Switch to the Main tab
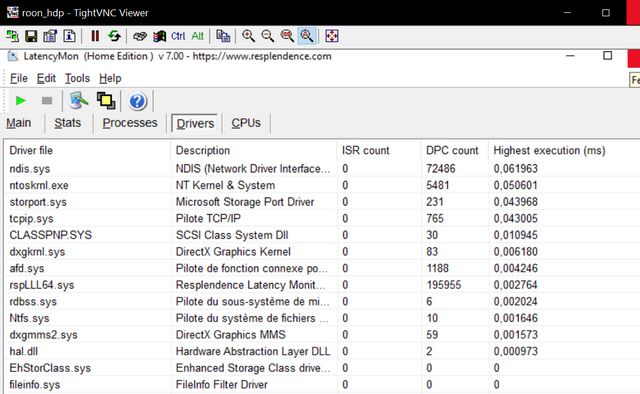The width and height of the screenshot is (640, 394). (19, 123)
